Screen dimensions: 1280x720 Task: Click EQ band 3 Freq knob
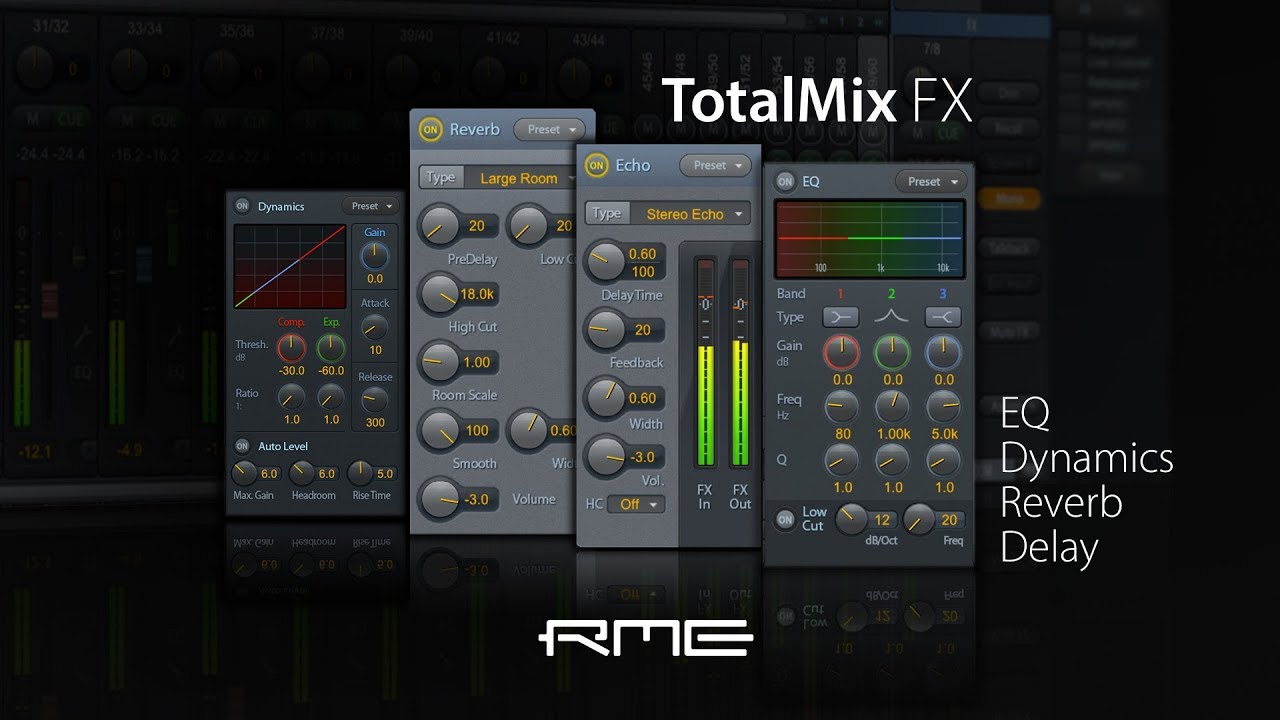pyautogui.click(x=943, y=406)
